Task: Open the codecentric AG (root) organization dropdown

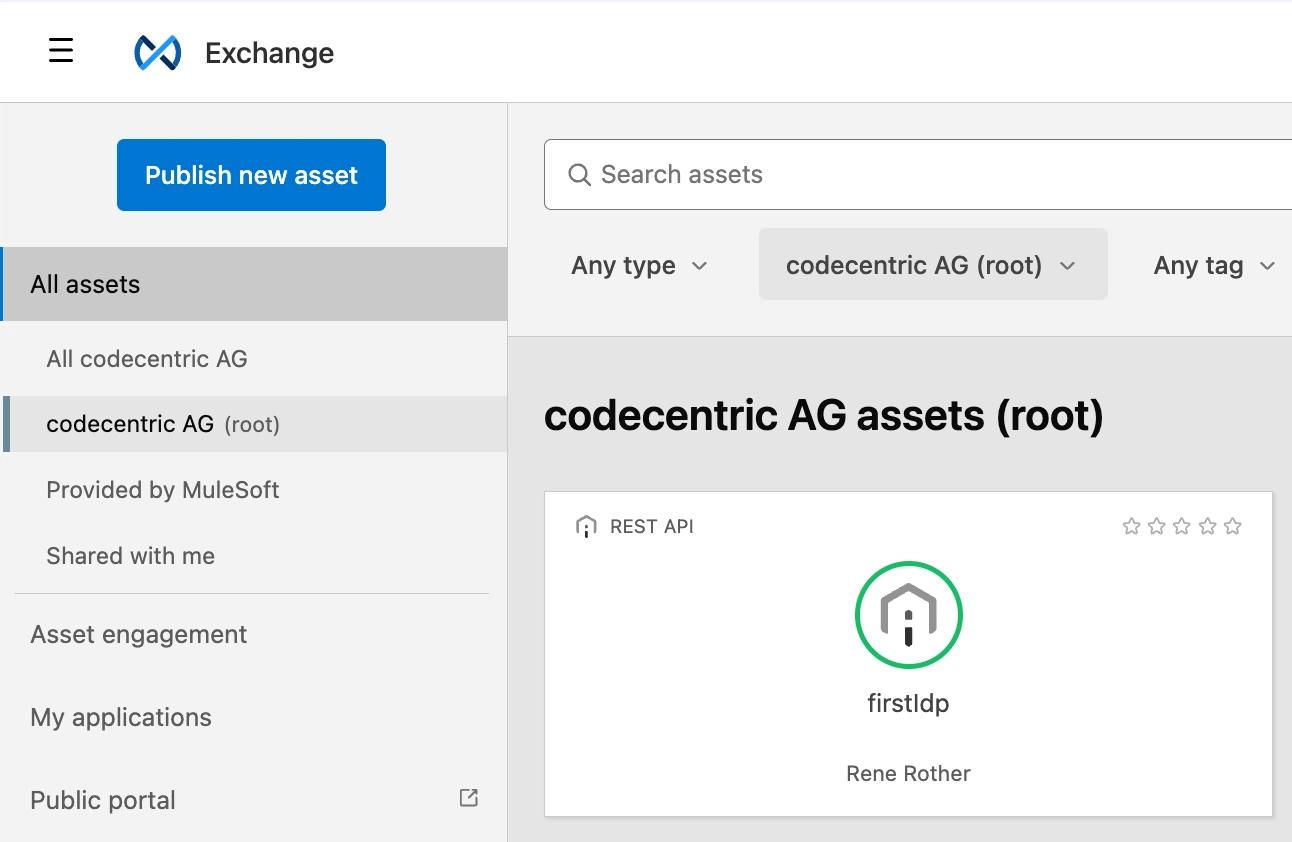Action: (932, 265)
